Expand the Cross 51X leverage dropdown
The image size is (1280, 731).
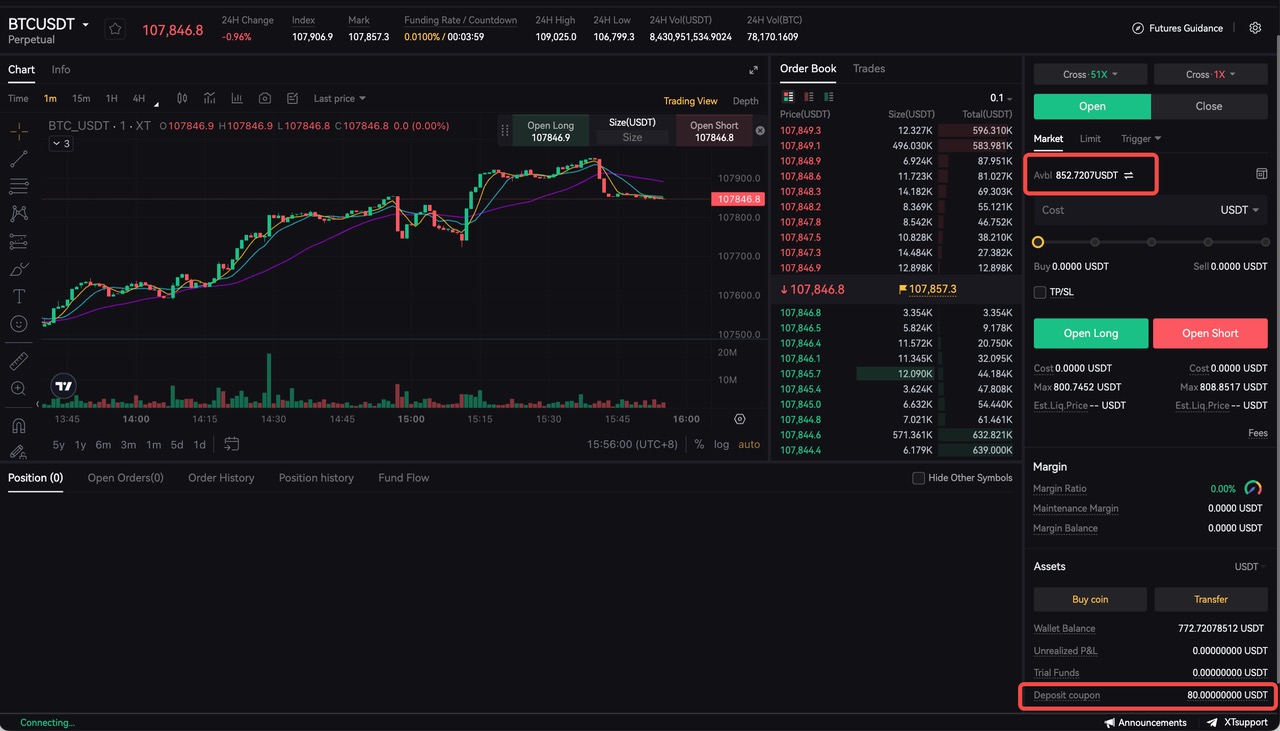(x=1090, y=75)
